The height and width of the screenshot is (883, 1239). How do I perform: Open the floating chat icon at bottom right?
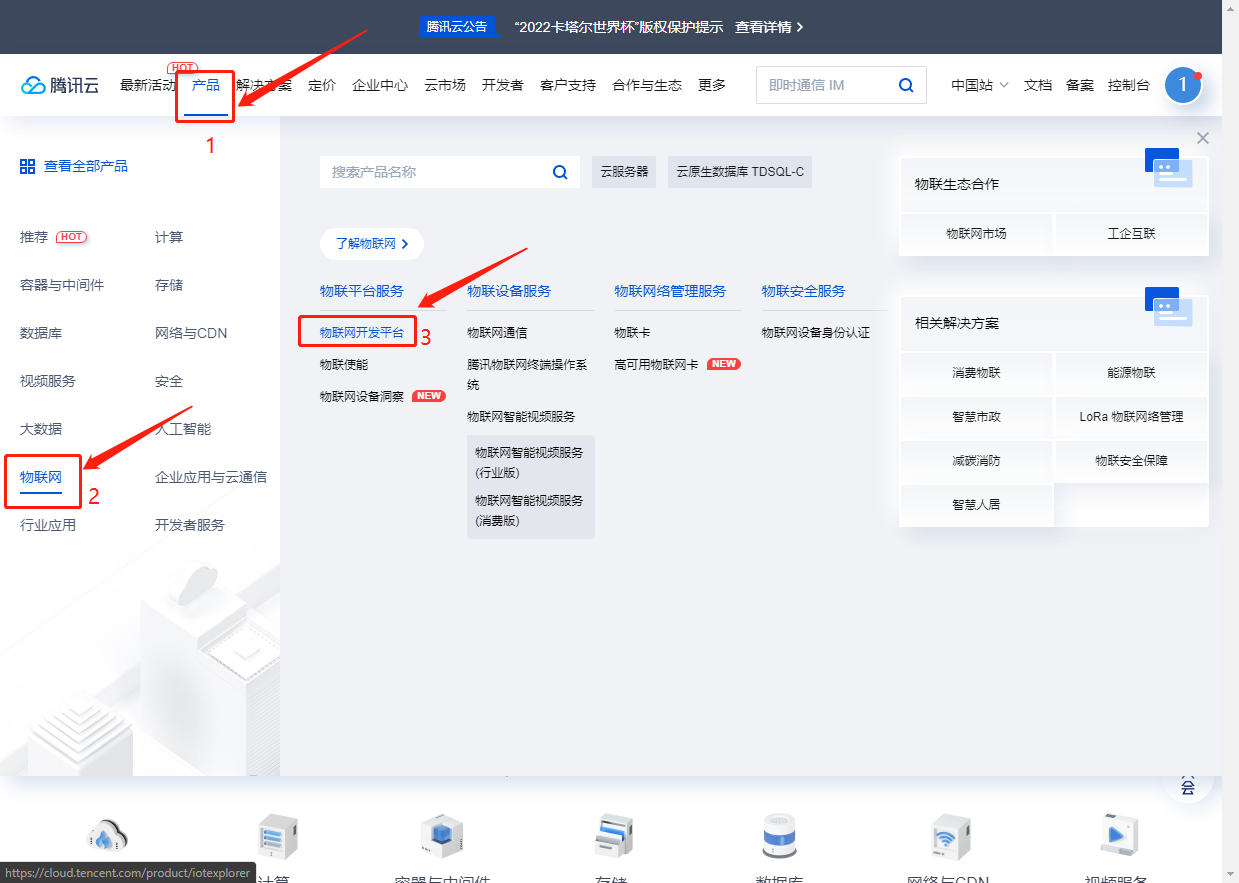(x=1187, y=786)
